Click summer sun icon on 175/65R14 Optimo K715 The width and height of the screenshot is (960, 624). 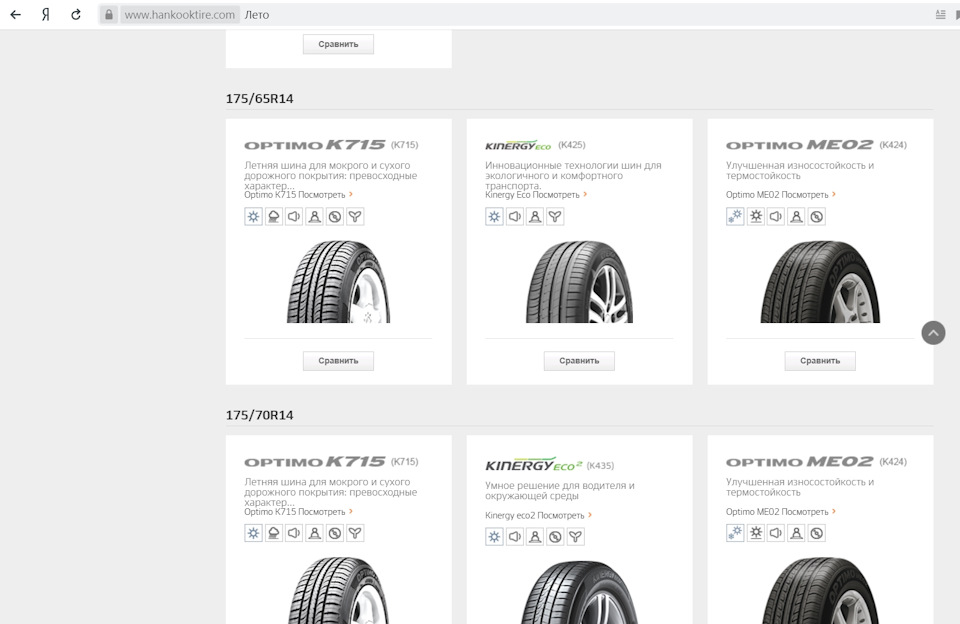pyautogui.click(x=253, y=216)
